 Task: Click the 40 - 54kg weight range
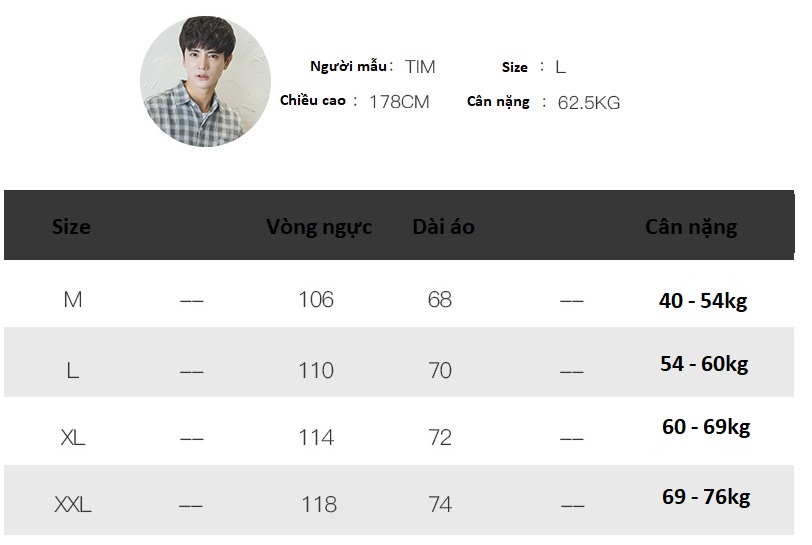pos(704,300)
